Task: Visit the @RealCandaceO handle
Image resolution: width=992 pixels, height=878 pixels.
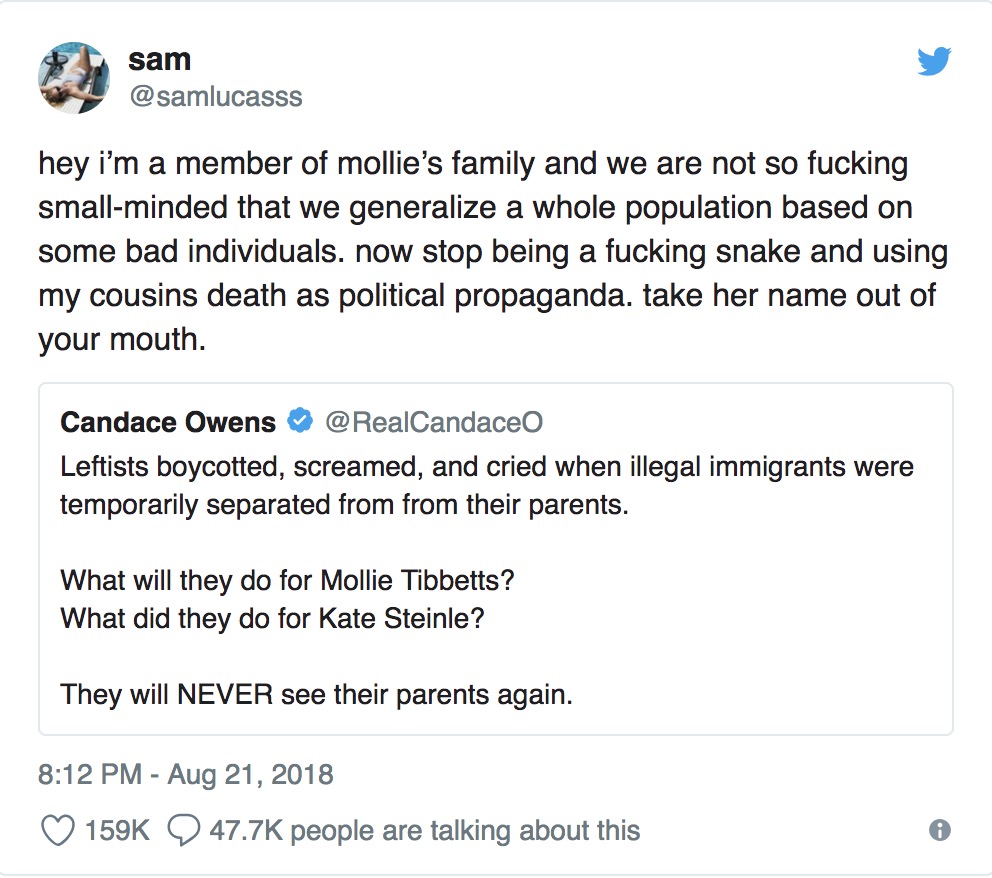Action: 434,422
